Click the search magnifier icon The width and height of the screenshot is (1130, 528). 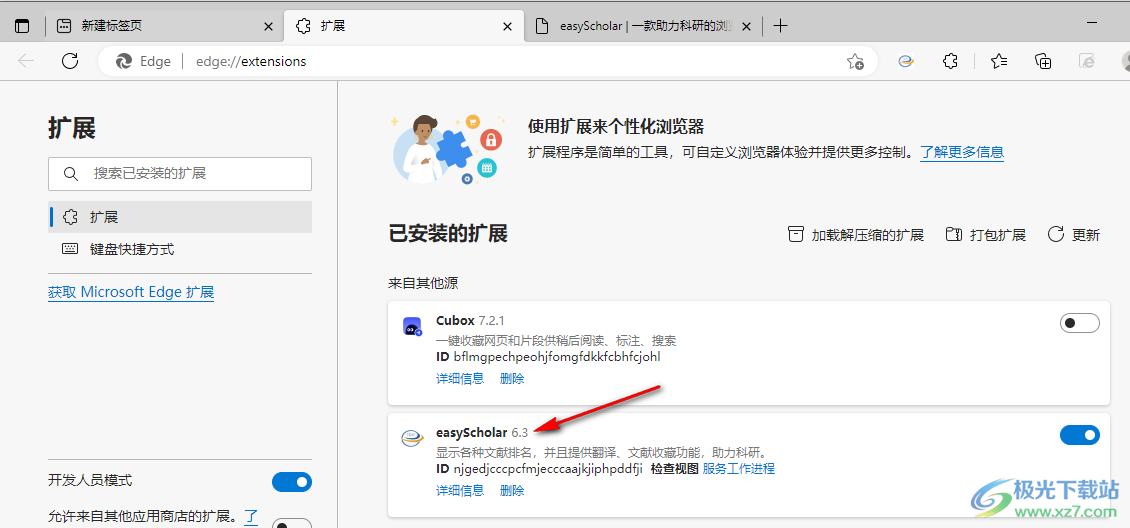(x=71, y=174)
